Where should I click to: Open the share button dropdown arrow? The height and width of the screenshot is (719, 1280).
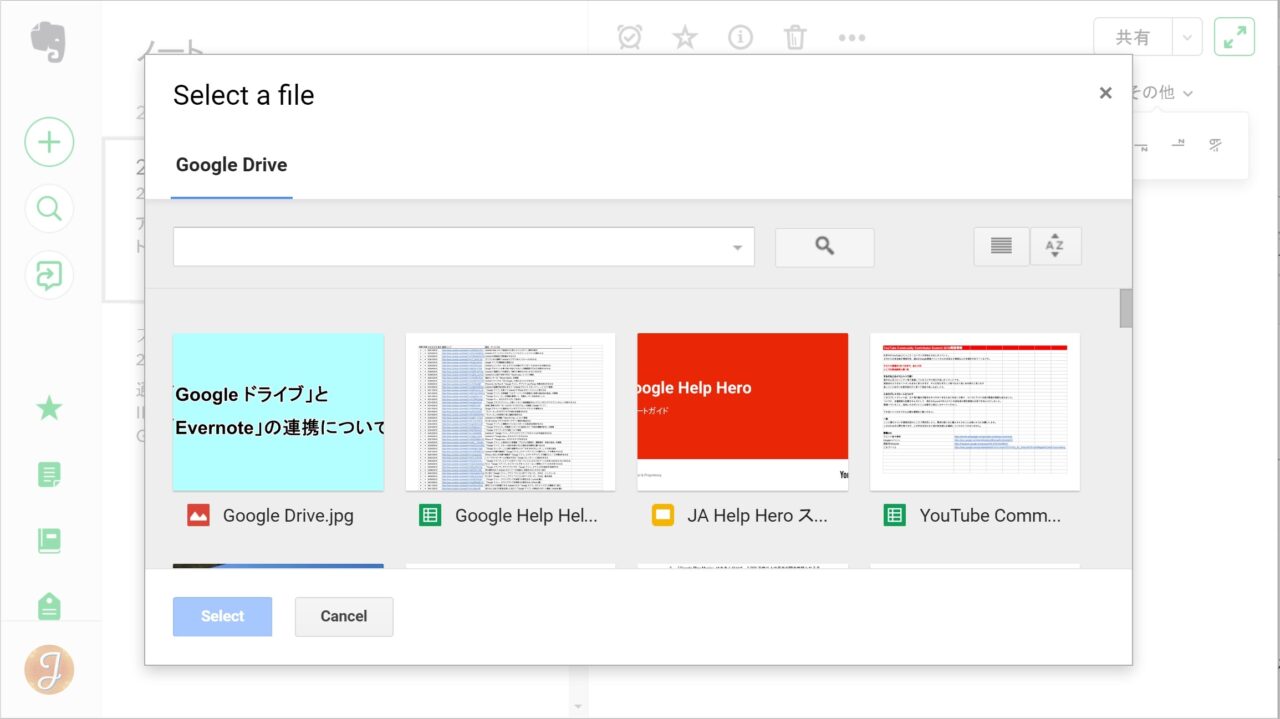point(1186,38)
